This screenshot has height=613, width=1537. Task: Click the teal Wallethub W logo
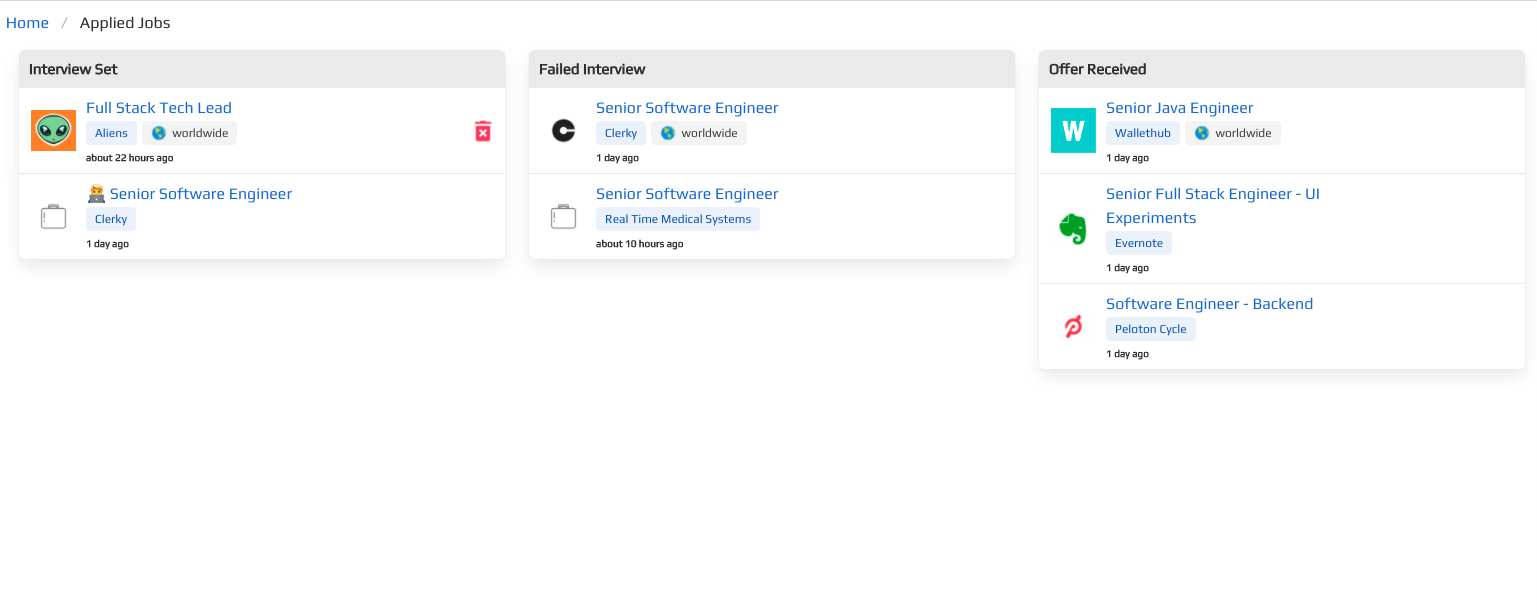click(x=1073, y=131)
